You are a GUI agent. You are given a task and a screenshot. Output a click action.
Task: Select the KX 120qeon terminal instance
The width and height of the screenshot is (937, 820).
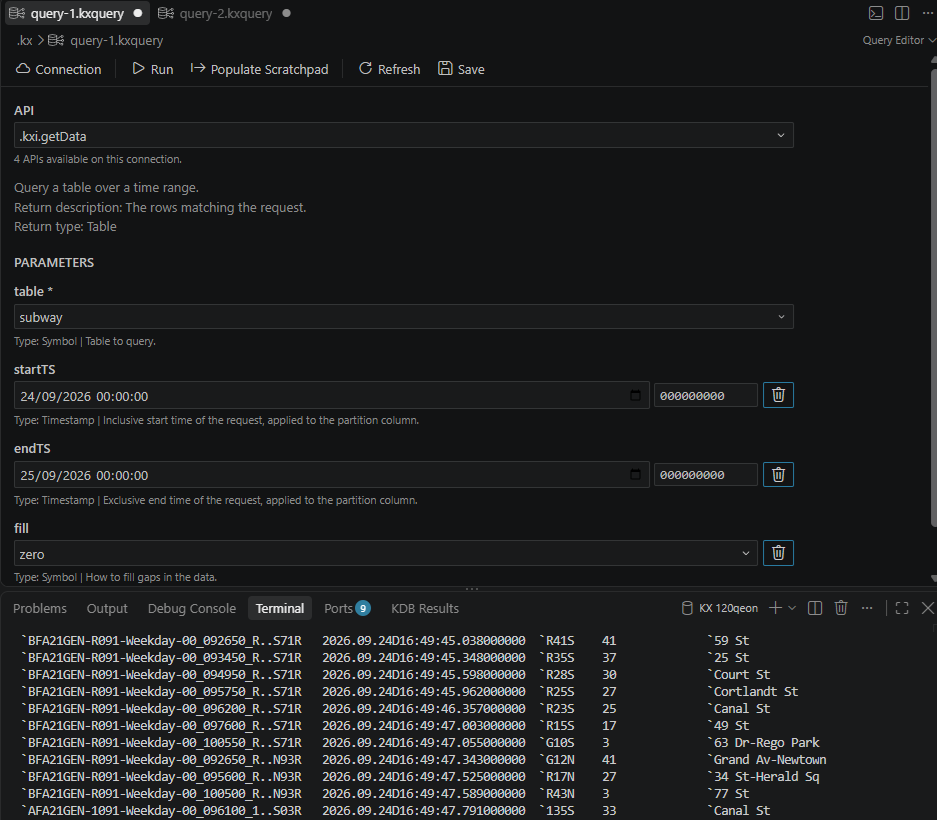[720, 608]
